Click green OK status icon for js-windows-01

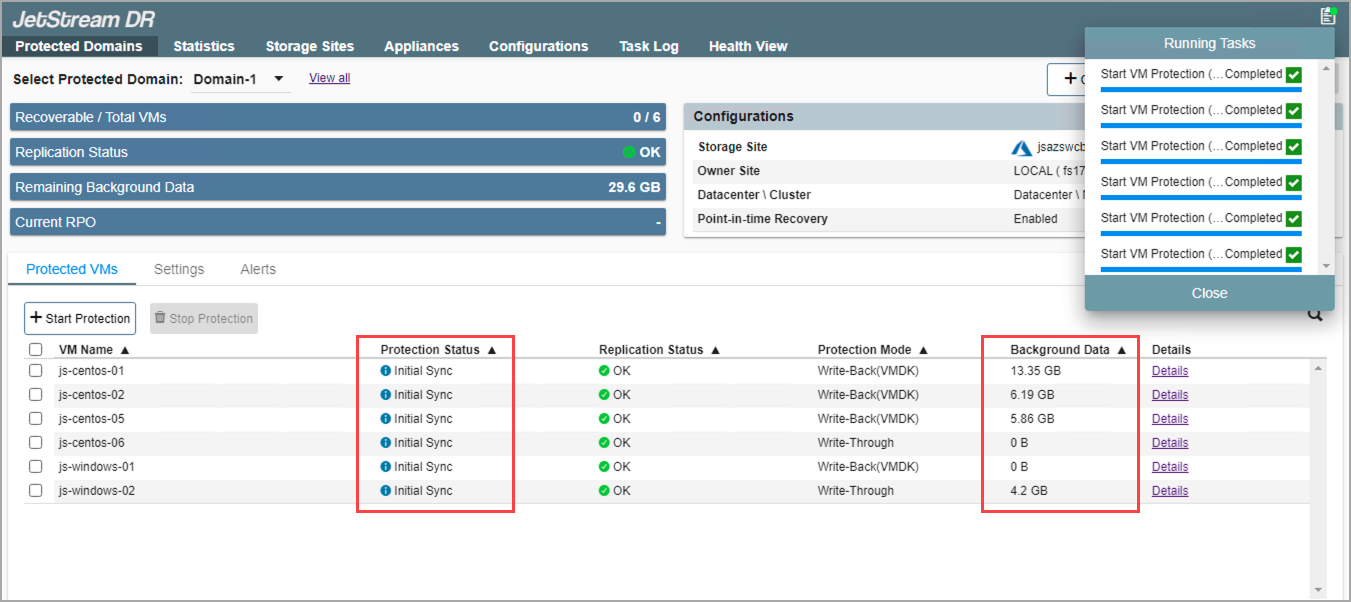pyautogui.click(x=604, y=467)
